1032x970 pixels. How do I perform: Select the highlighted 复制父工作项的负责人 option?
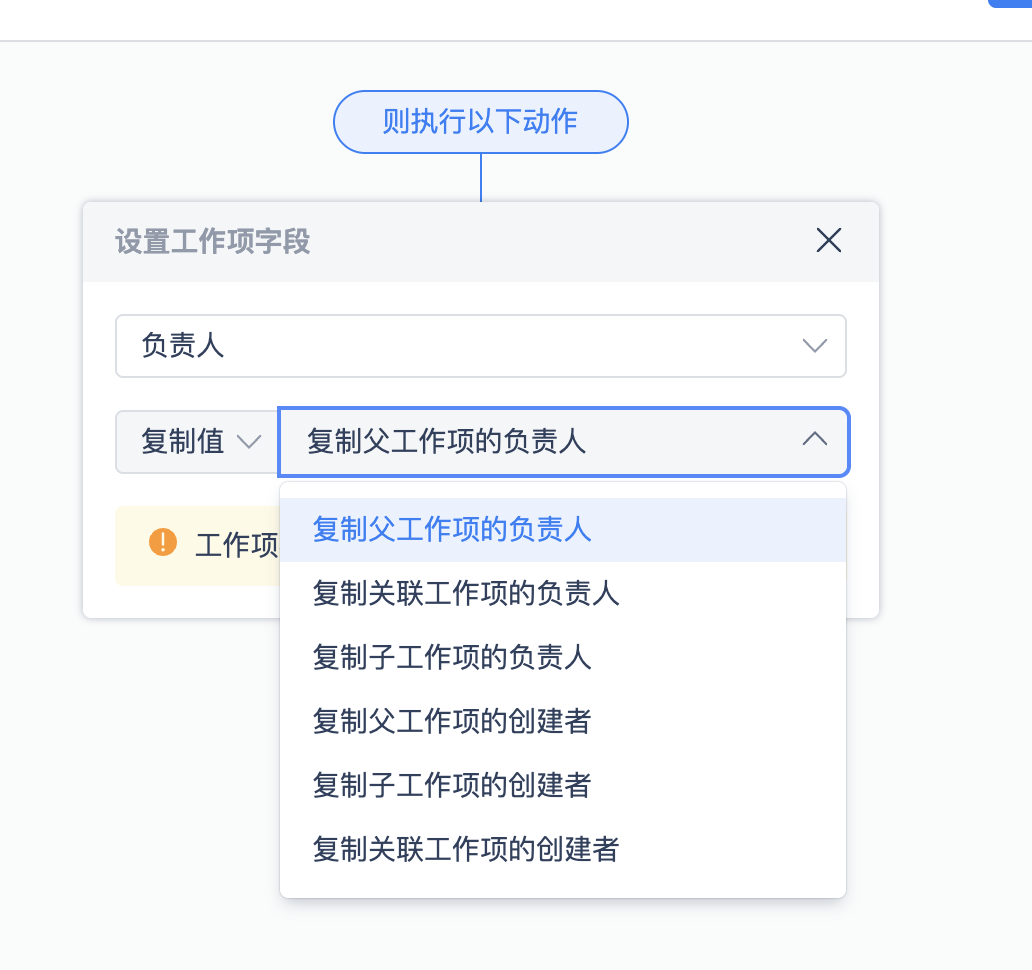452,529
